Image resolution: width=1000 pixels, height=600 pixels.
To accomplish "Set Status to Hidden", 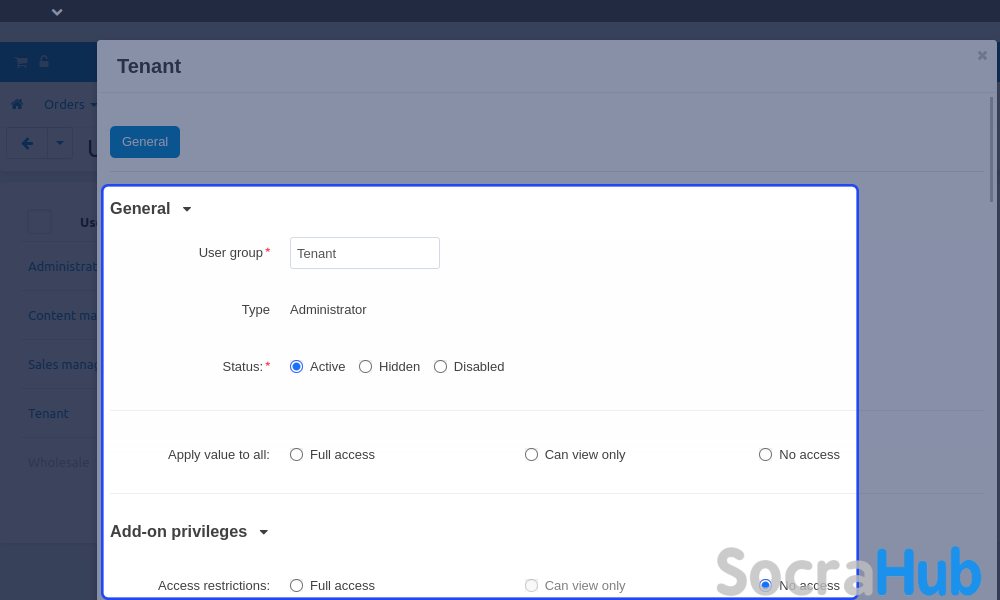I will click(366, 367).
